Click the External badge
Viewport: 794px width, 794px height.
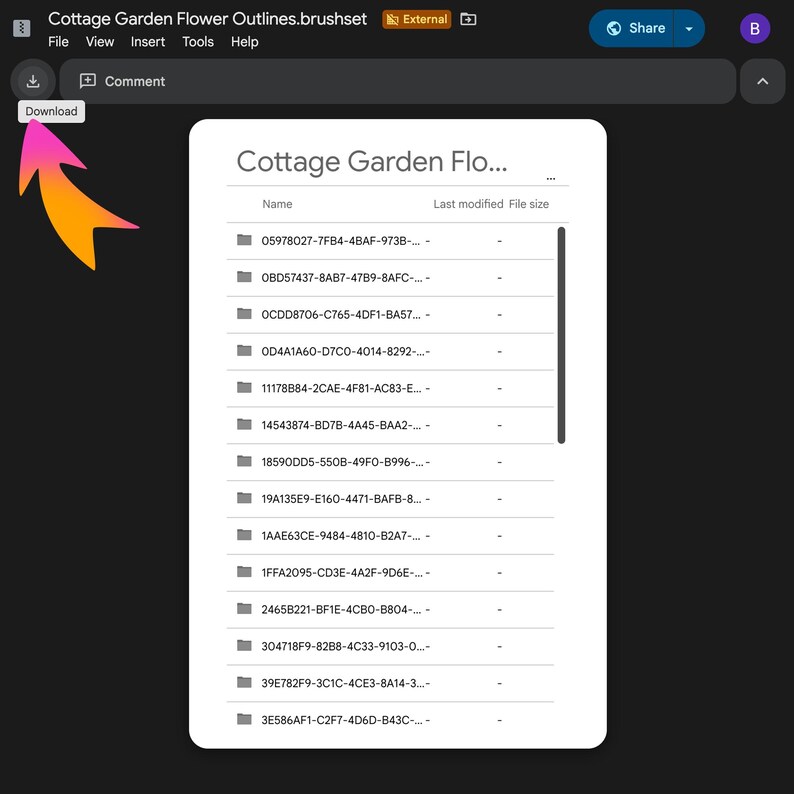point(417,19)
